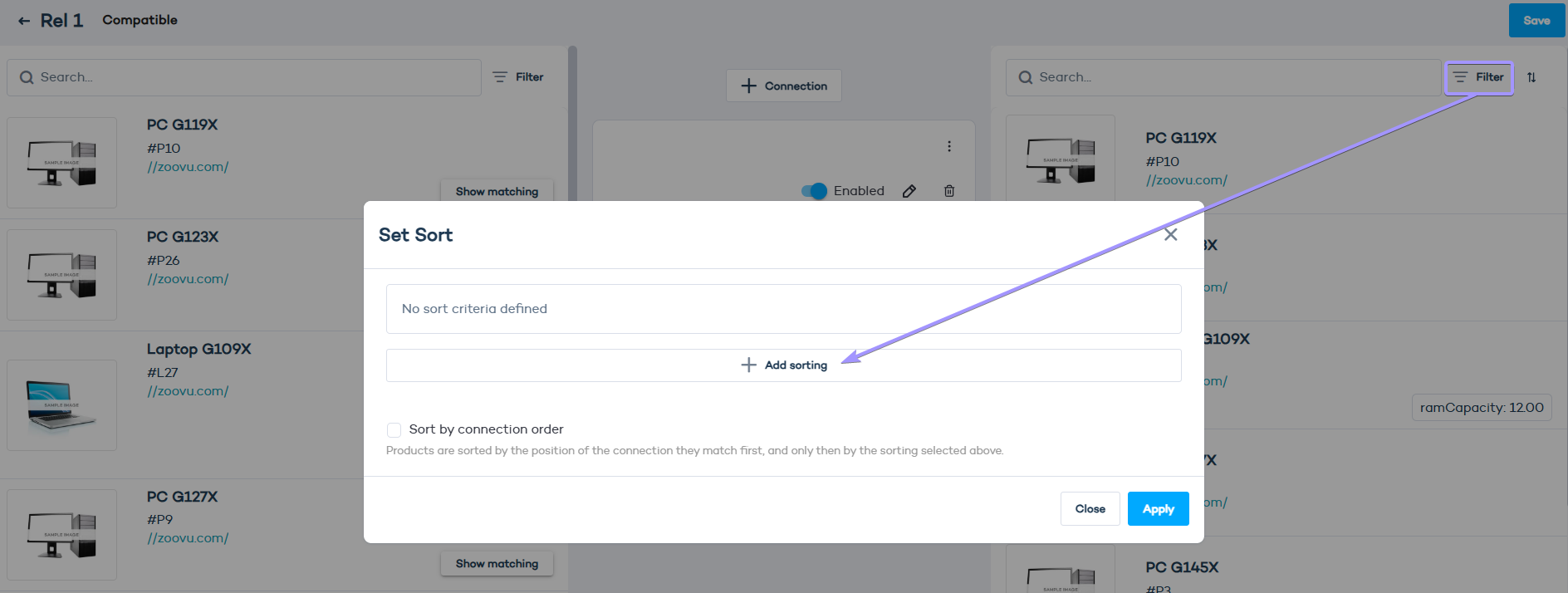Open the zoovu.com link under Laptop G109X
Image resolution: width=1568 pixels, height=593 pixels.
(x=188, y=391)
